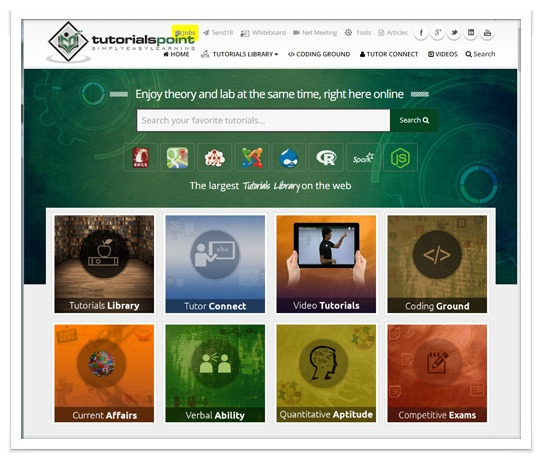Image resolution: width=542 pixels, height=459 pixels.
Task: Click the green Search button
Action: (414, 120)
